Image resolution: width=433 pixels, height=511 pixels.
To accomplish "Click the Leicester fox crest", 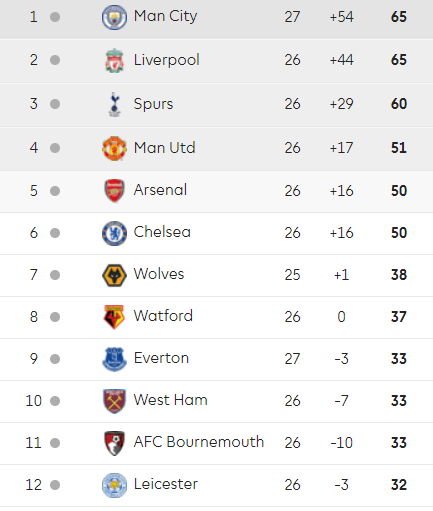I will (x=114, y=485).
